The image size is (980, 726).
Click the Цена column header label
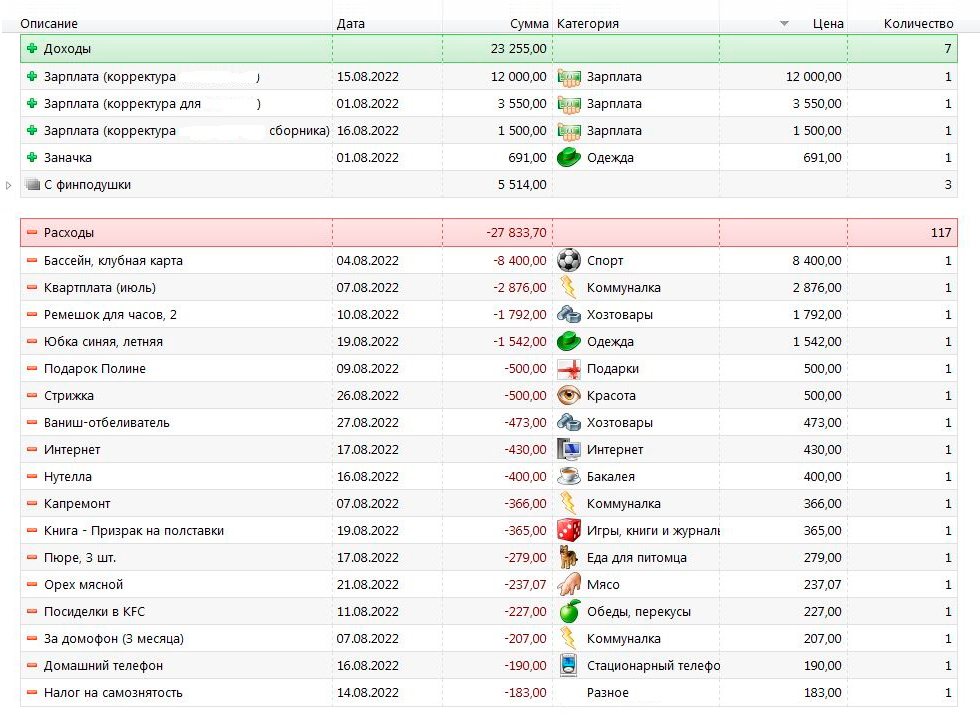point(828,24)
